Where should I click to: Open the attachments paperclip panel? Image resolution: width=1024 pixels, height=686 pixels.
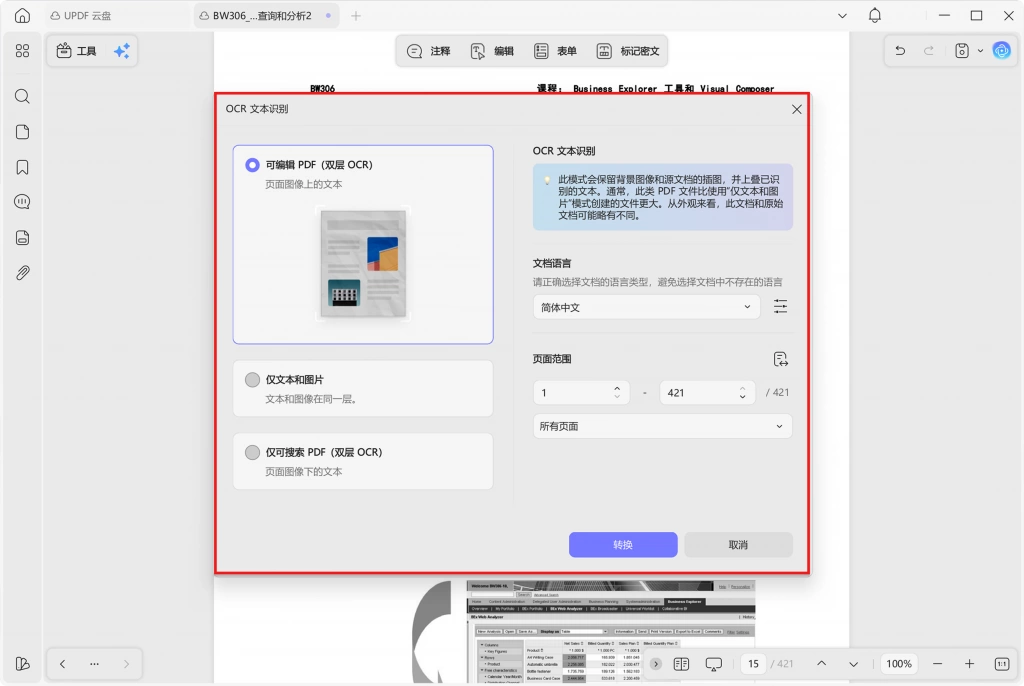[x=22, y=273]
